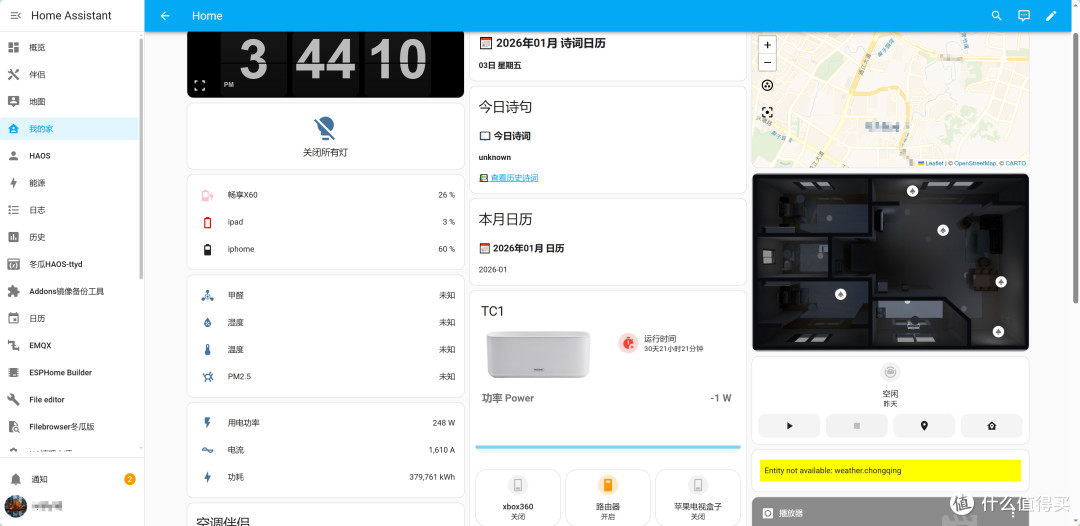
Task: Open the CARTO attribution link
Action: (x=1015, y=163)
